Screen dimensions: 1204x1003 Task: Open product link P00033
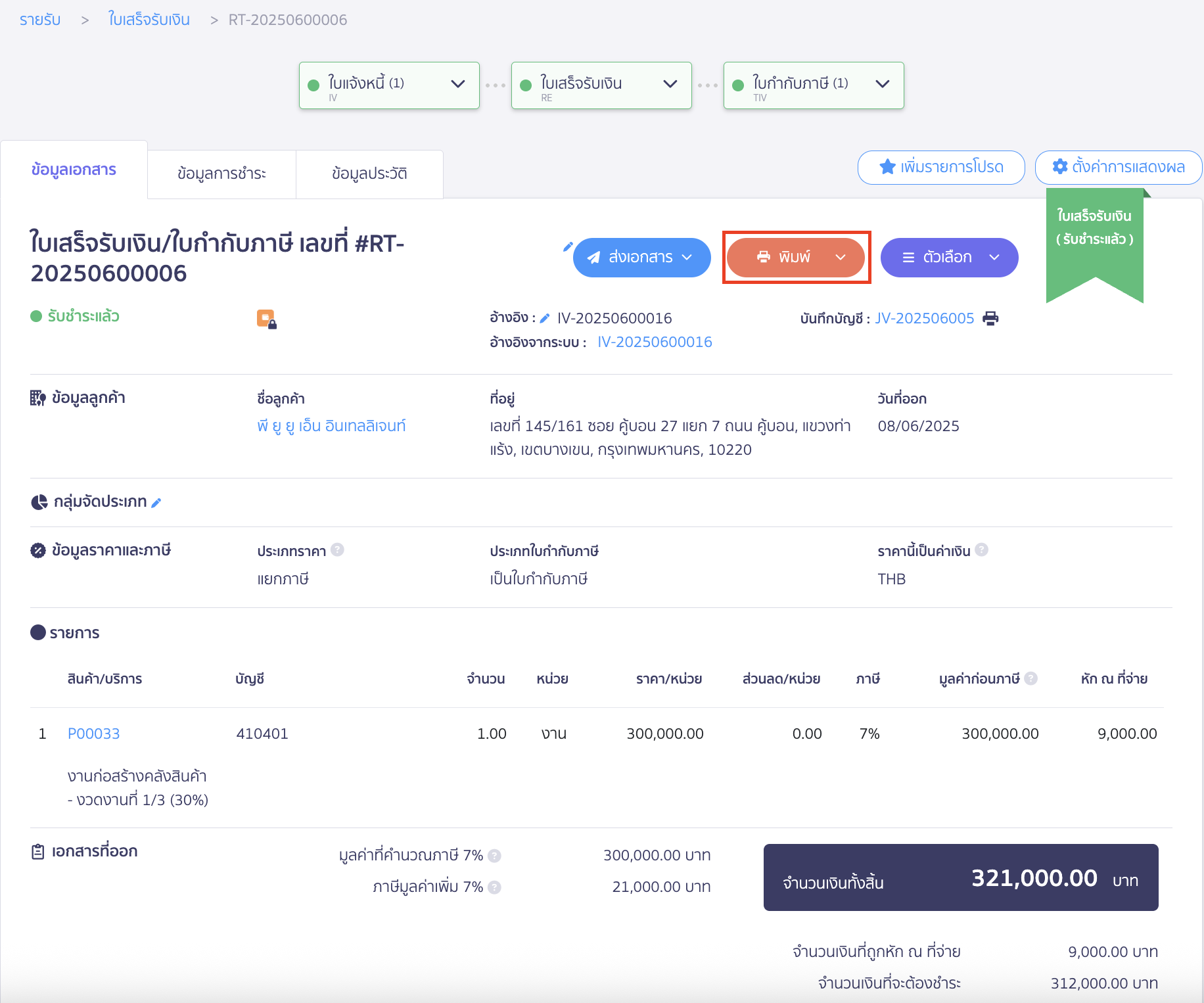click(94, 734)
